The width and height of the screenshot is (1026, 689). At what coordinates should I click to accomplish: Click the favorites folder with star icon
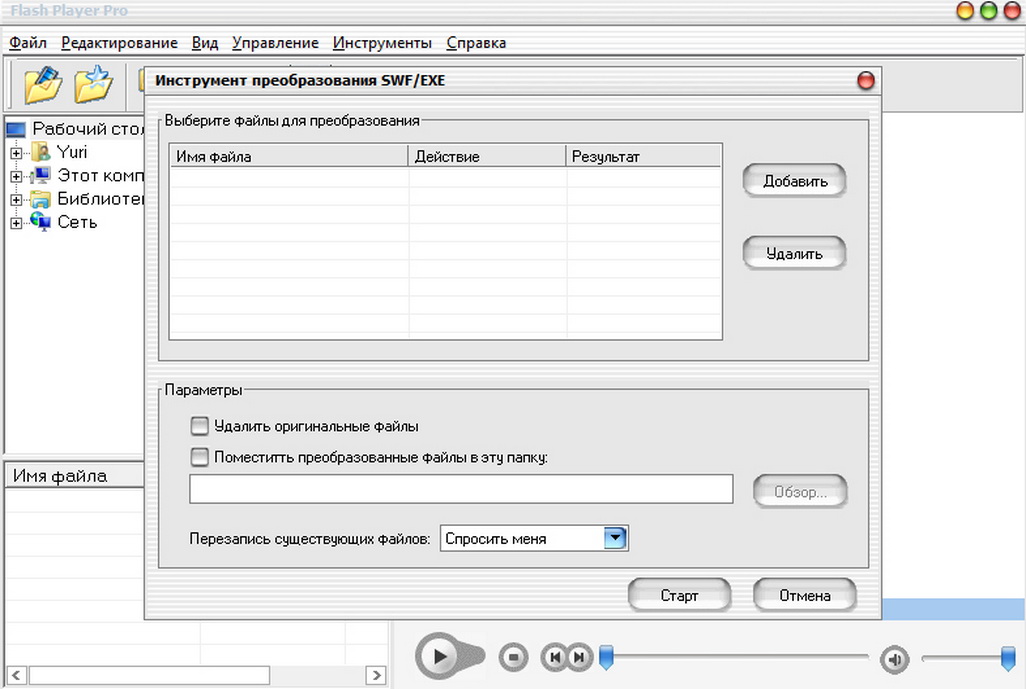93,84
